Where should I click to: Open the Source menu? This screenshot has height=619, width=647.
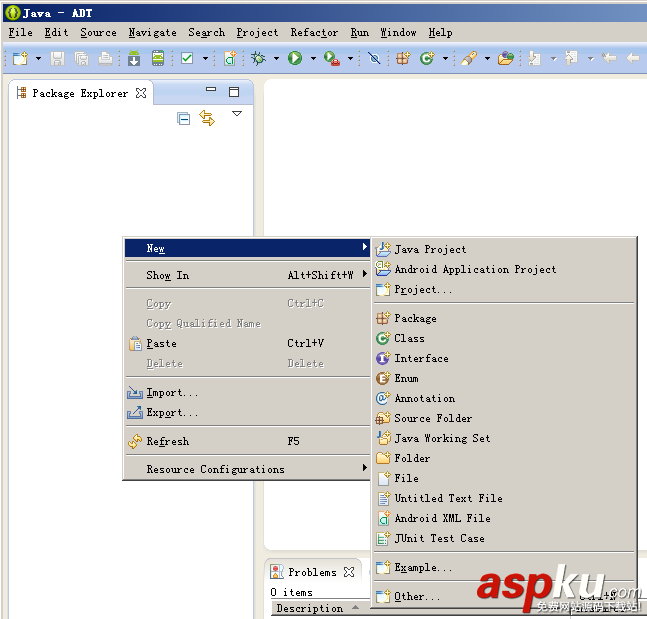(x=98, y=33)
